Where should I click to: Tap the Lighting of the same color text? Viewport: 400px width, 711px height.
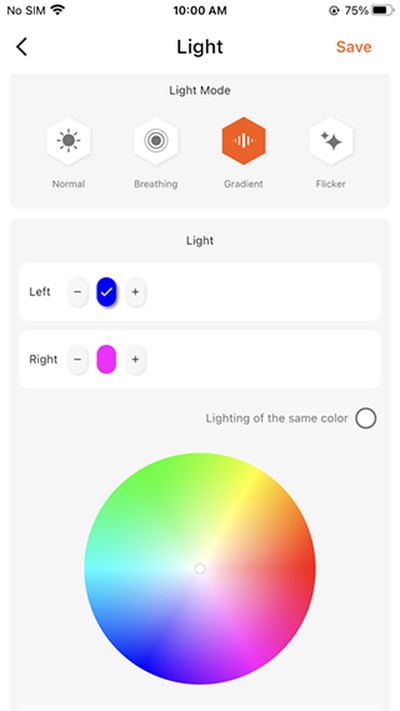tap(277, 418)
